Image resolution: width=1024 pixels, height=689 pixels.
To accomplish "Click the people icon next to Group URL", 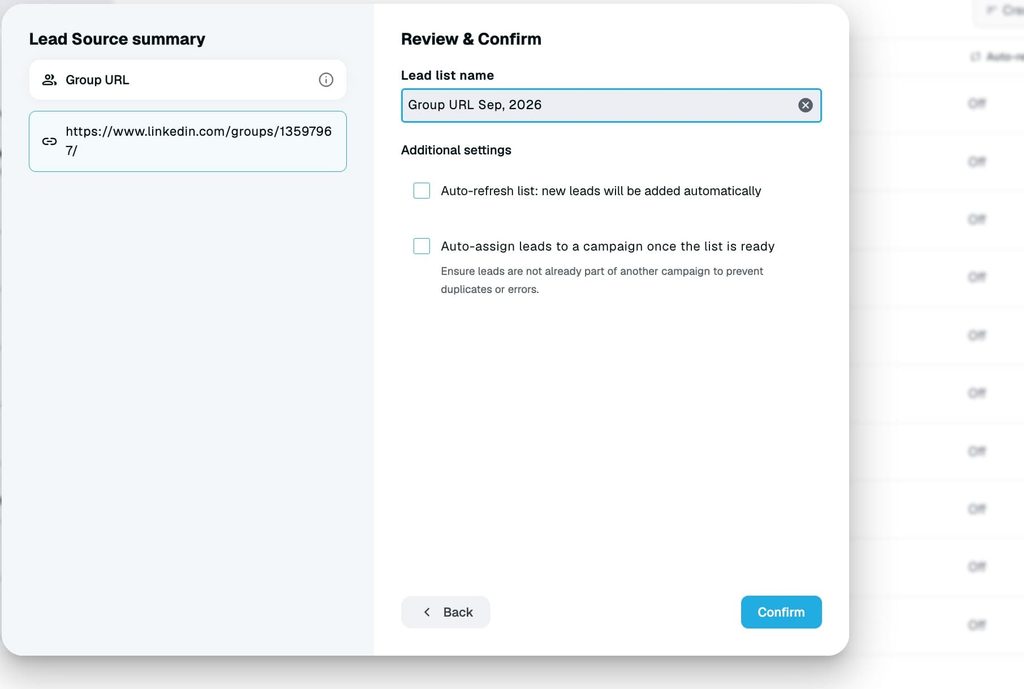I will click(49, 80).
